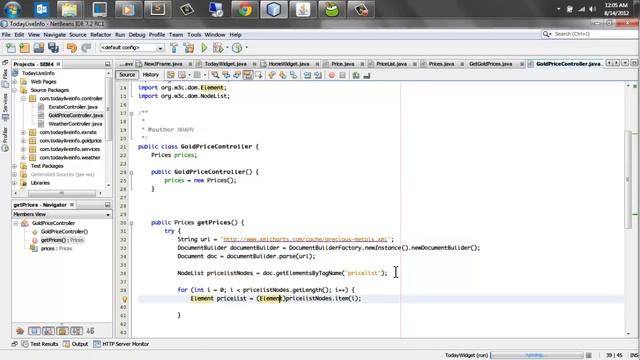The image size is (640, 360).
Task: Toggle Bookmark icon in editor toolbar
Action: point(293,75)
